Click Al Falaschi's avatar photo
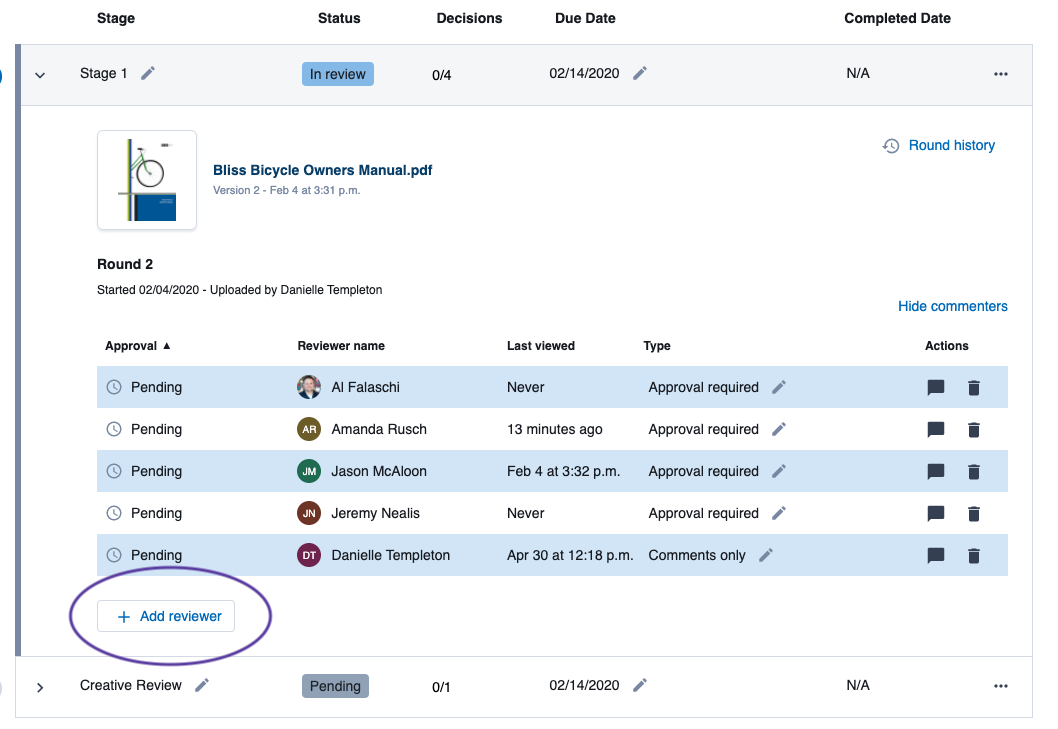The image size is (1058, 729). [x=309, y=387]
